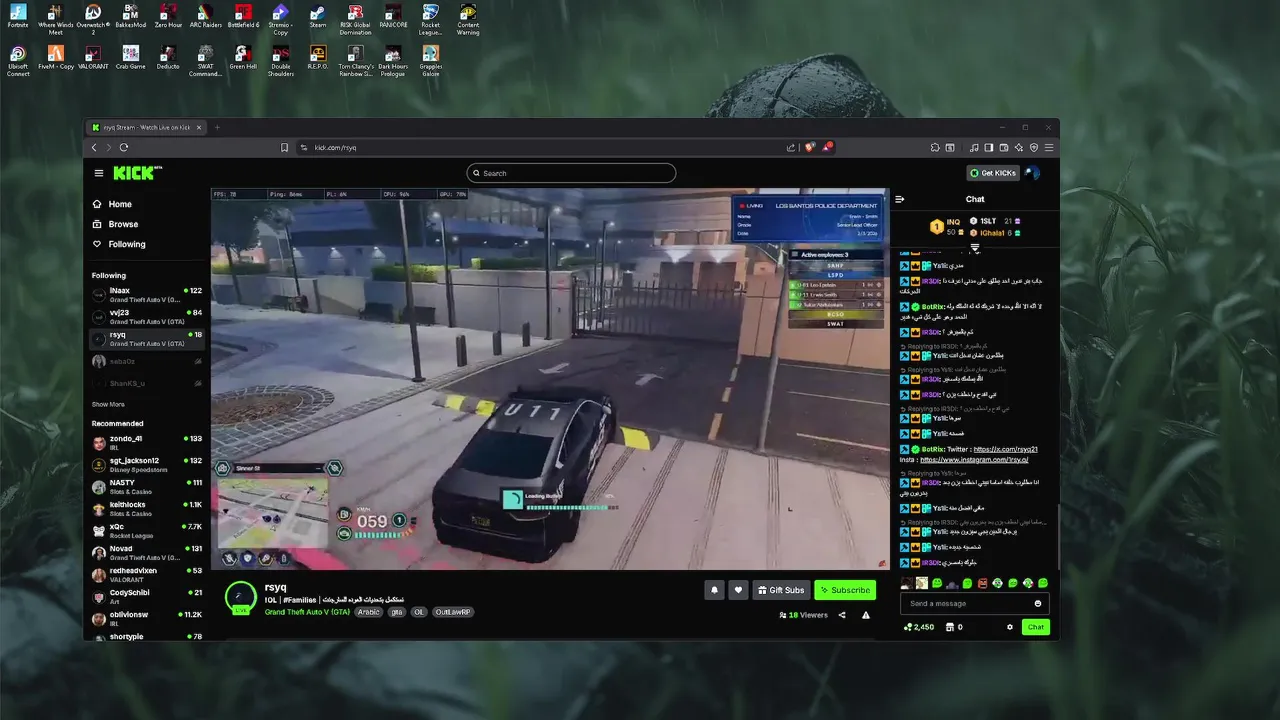This screenshot has width=1280, height=720.
Task: Focus the Kick Search field
Action: click(571, 173)
